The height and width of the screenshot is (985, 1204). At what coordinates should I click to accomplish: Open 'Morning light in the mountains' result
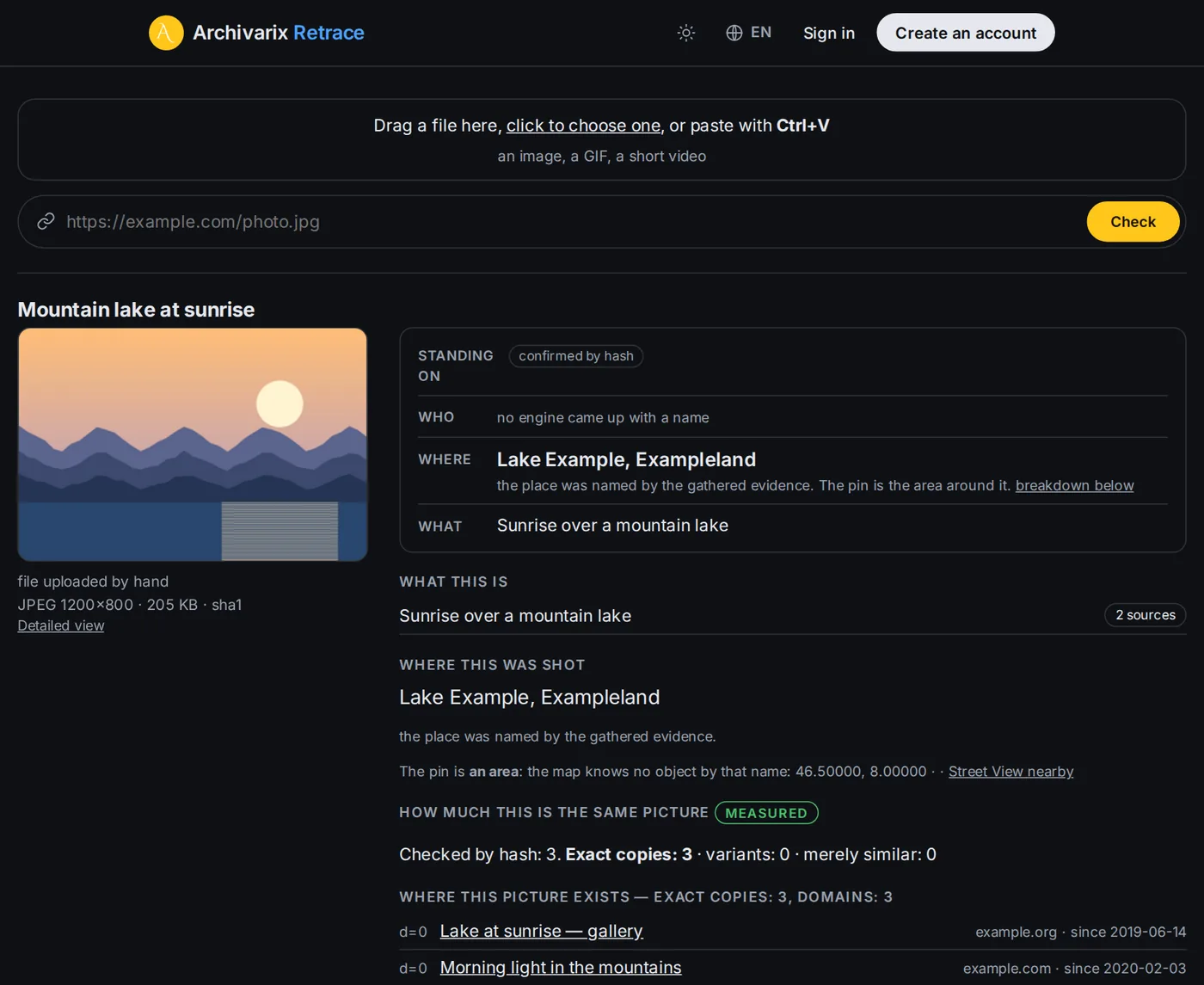point(561,968)
